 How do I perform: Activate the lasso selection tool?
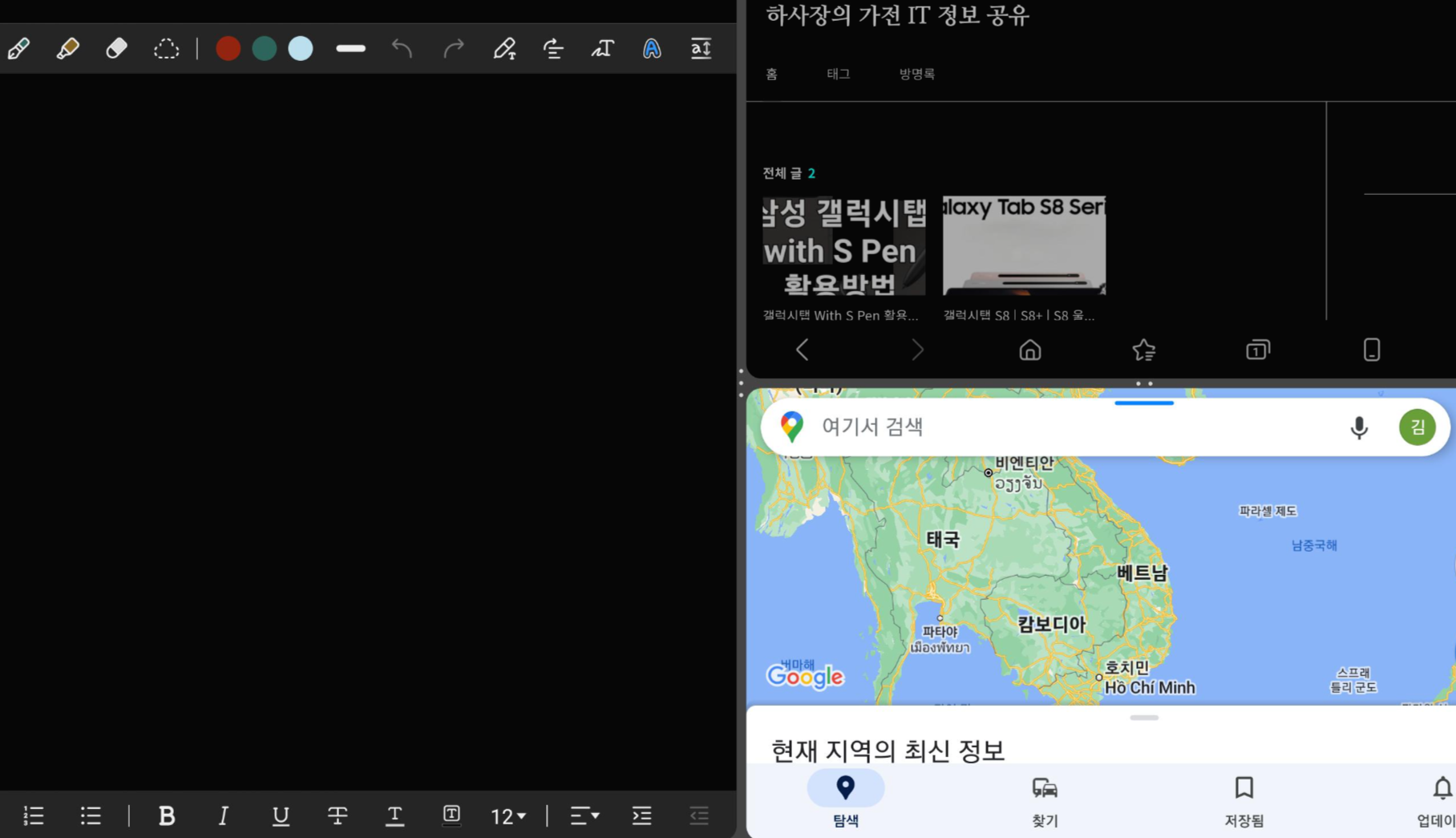tap(166, 49)
